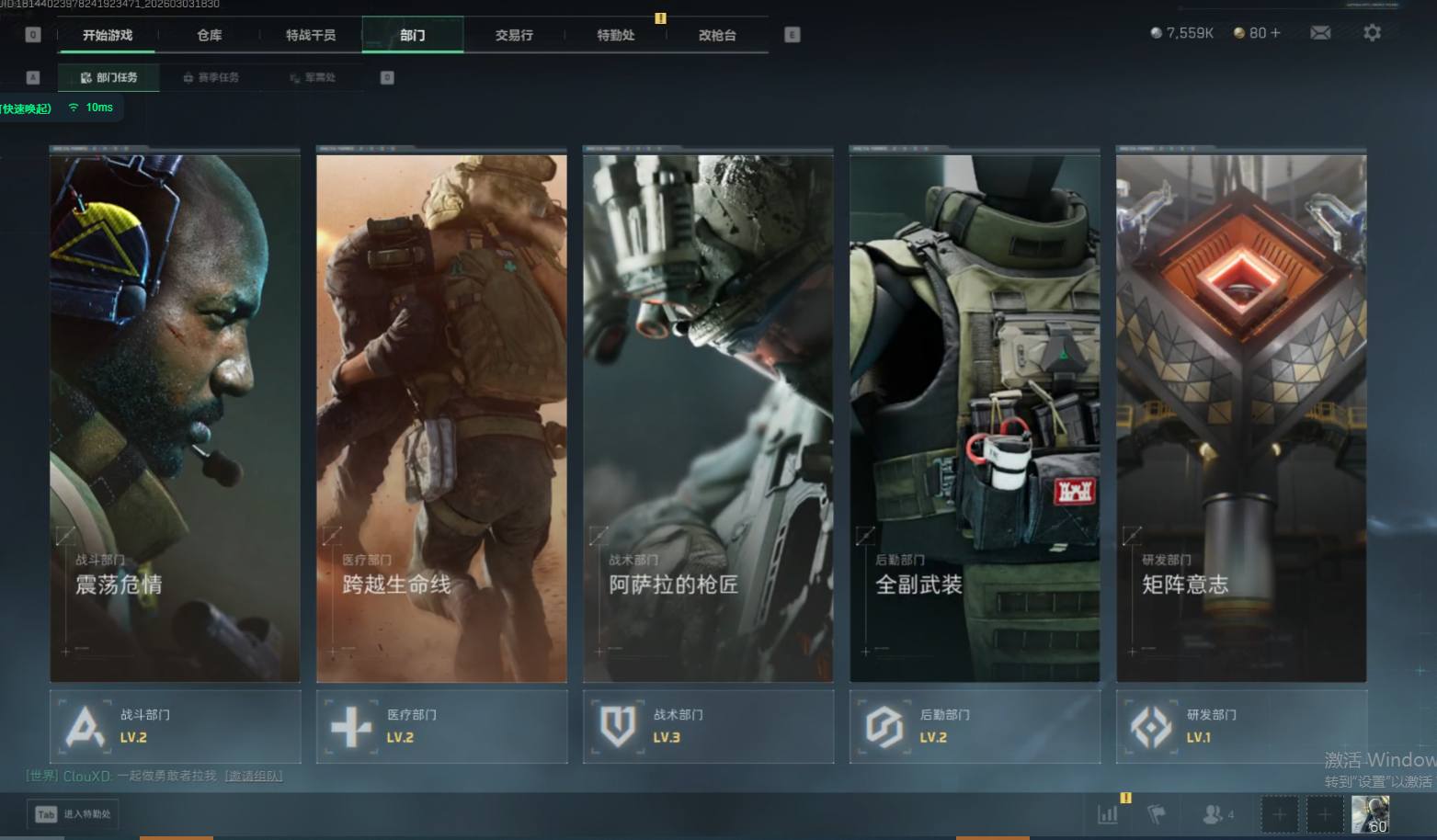
Task: Click the plus next to the 80 currency
Action: tap(1275, 33)
